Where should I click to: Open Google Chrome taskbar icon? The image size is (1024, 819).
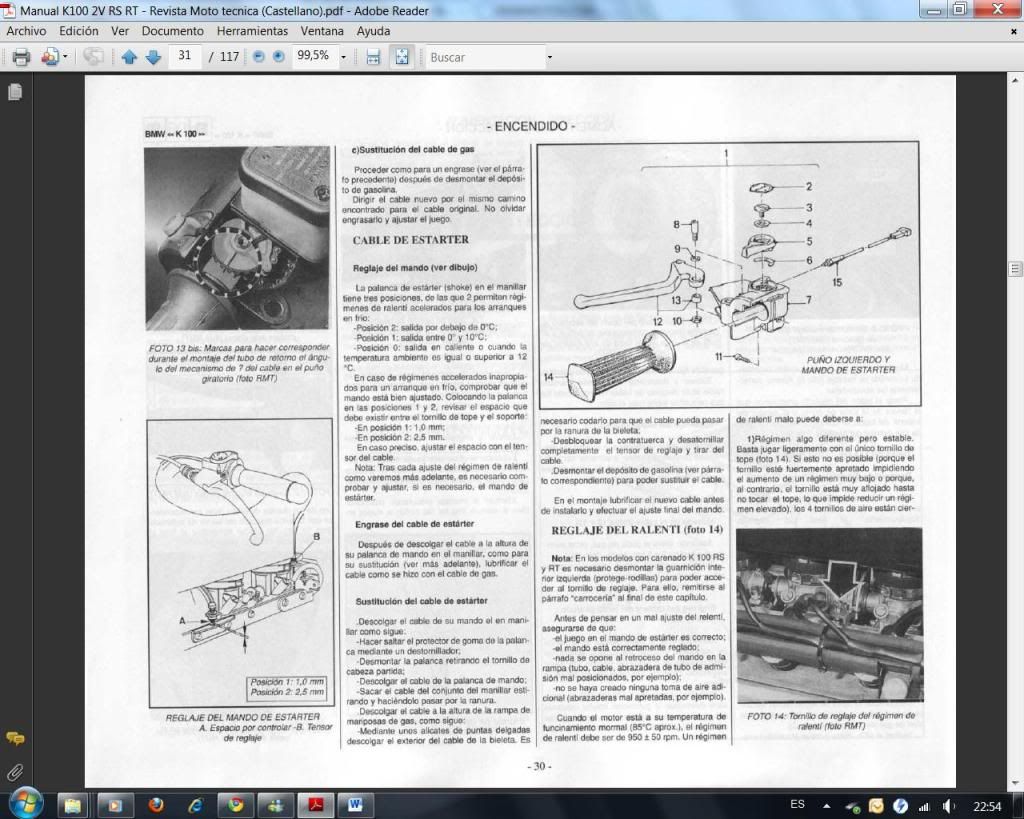coord(236,805)
